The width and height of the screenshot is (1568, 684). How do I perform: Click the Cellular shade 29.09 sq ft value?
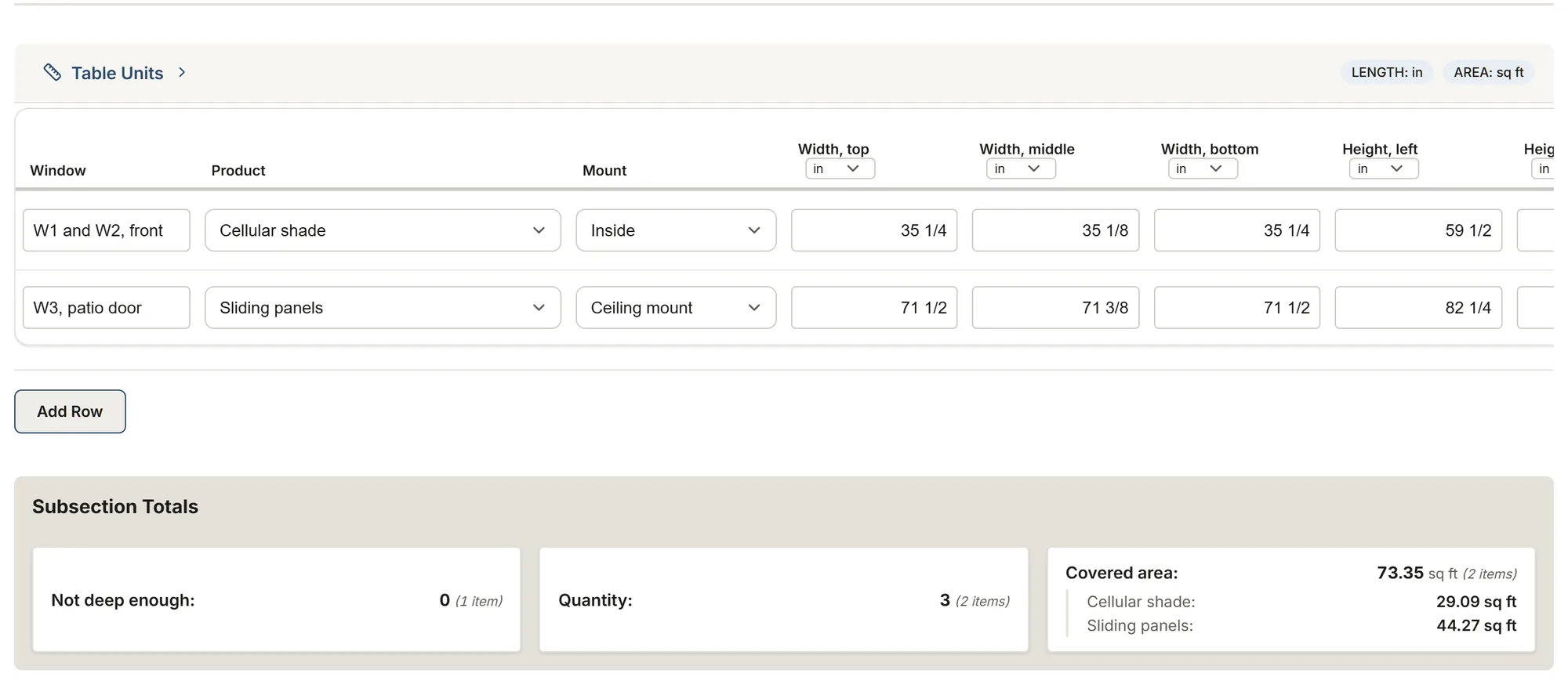[x=1476, y=602]
